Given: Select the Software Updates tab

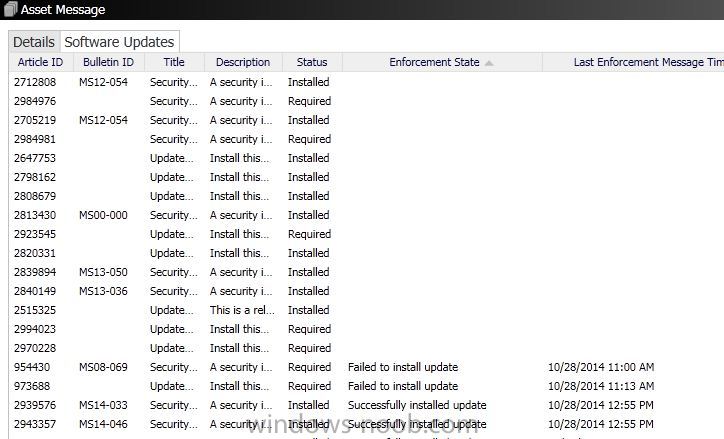Looking at the screenshot, I should click(x=119, y=42).
